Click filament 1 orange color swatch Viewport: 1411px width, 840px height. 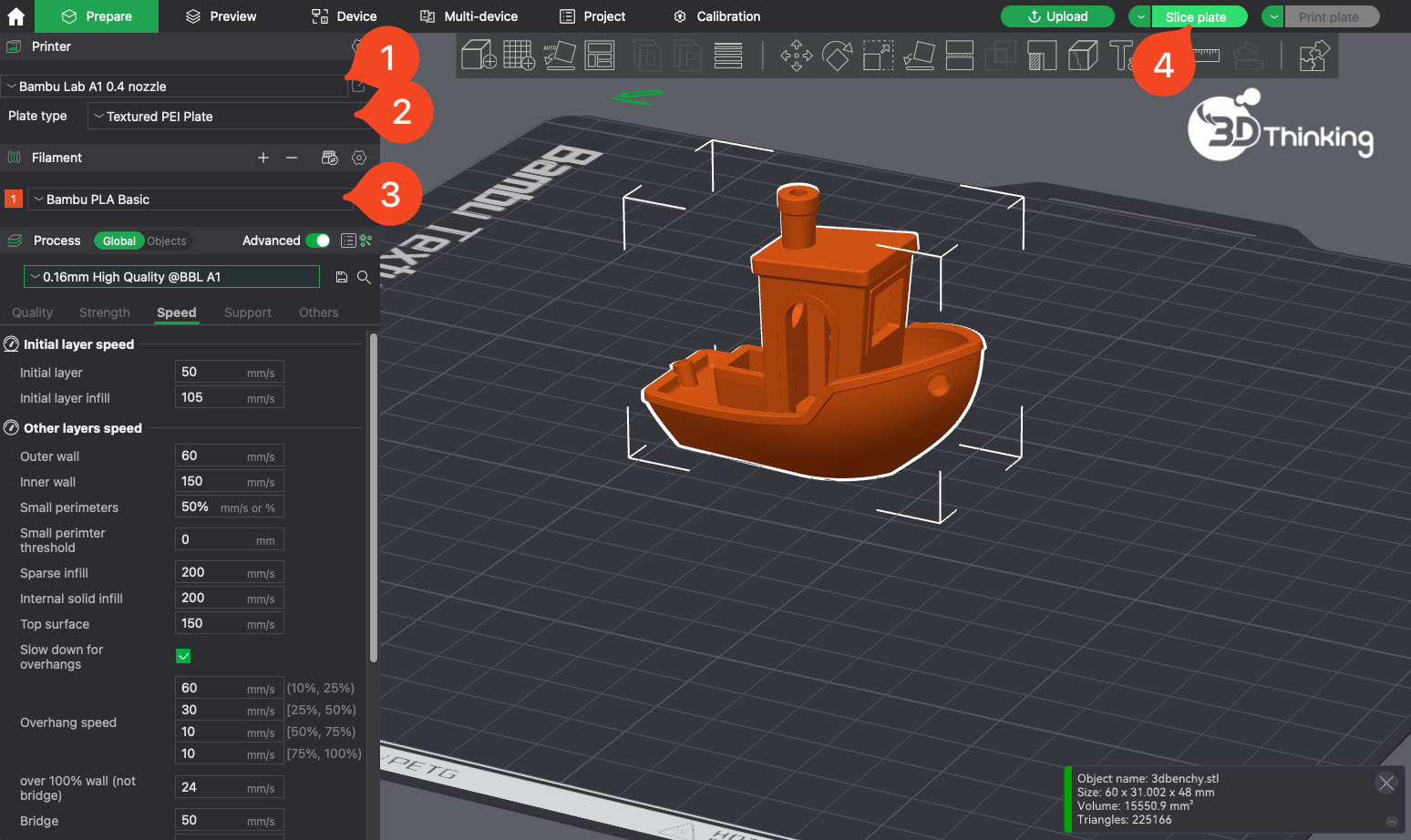(14, 199)
